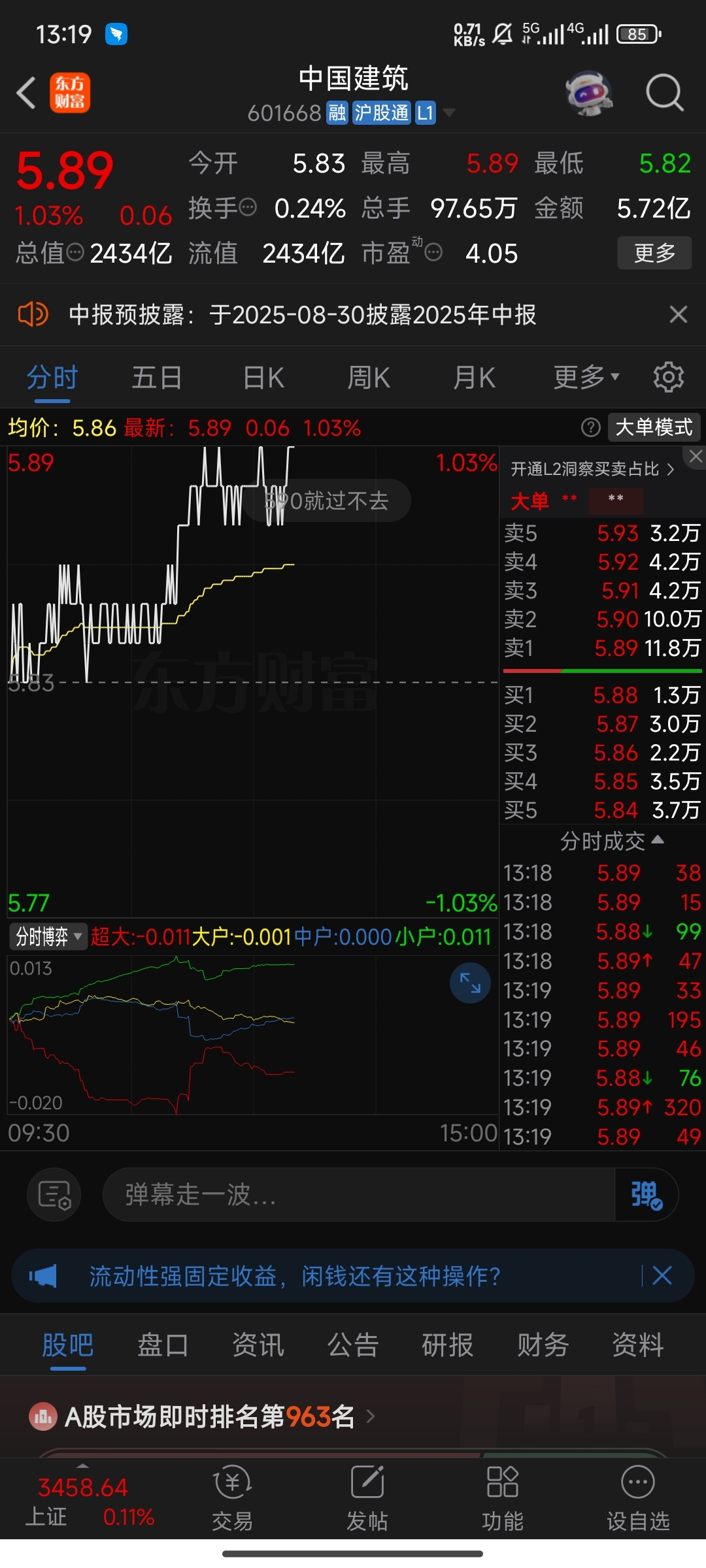Tap the 沪股通 tag
The image size is (706, 1568).
[x=382, y=113]
